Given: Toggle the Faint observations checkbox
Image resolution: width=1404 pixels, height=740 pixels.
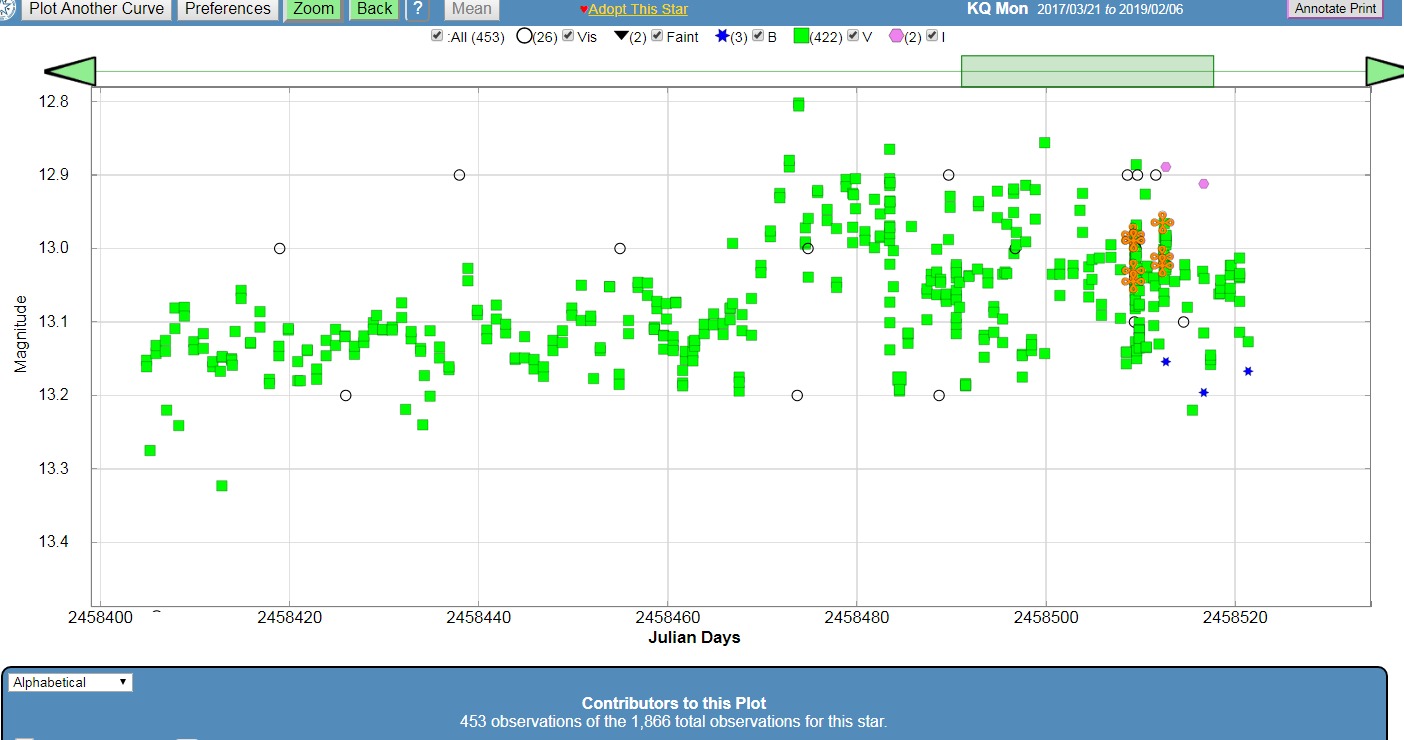Looking at the screenshot, I should pos(657,36).
